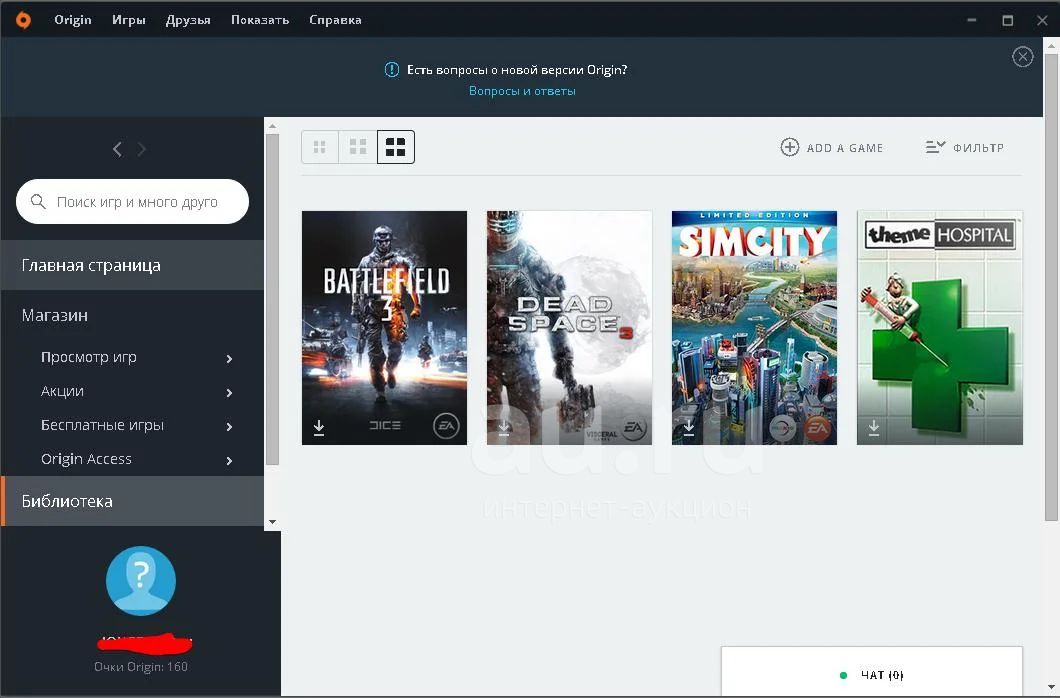Select Просмотр игр in the sidebar

(89, 357)
